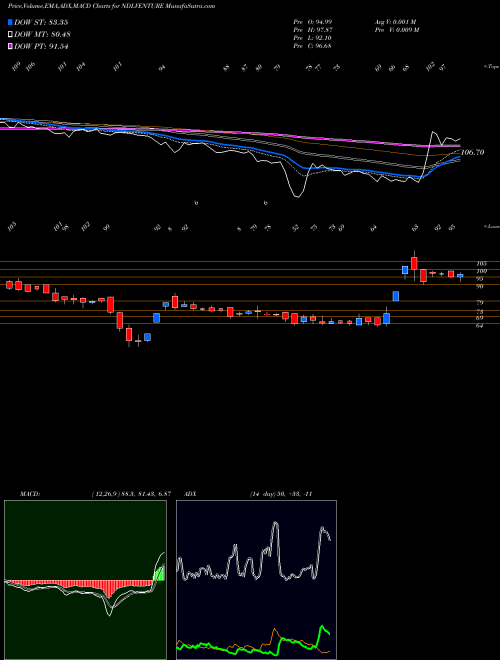This screenshot has height=660, width=500.
Task: Click the 105 price axis label
Action: point(481,263)
